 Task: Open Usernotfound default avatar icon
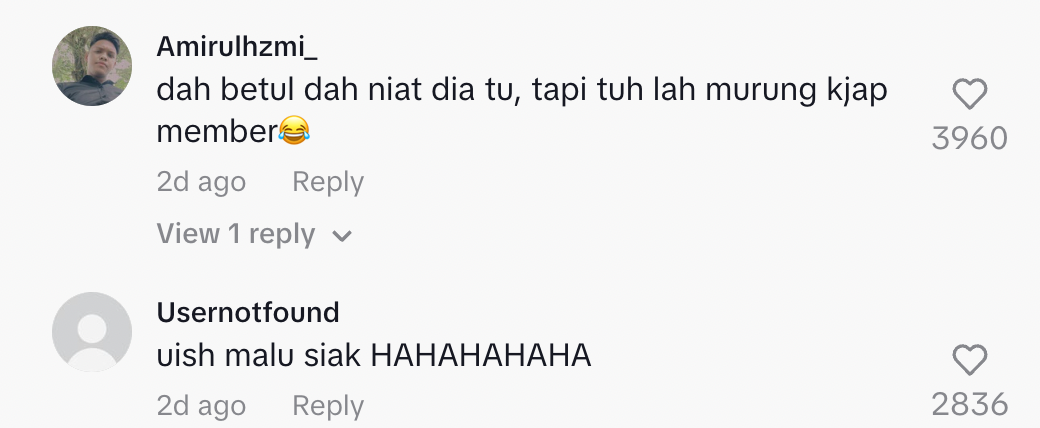[92, 332]
